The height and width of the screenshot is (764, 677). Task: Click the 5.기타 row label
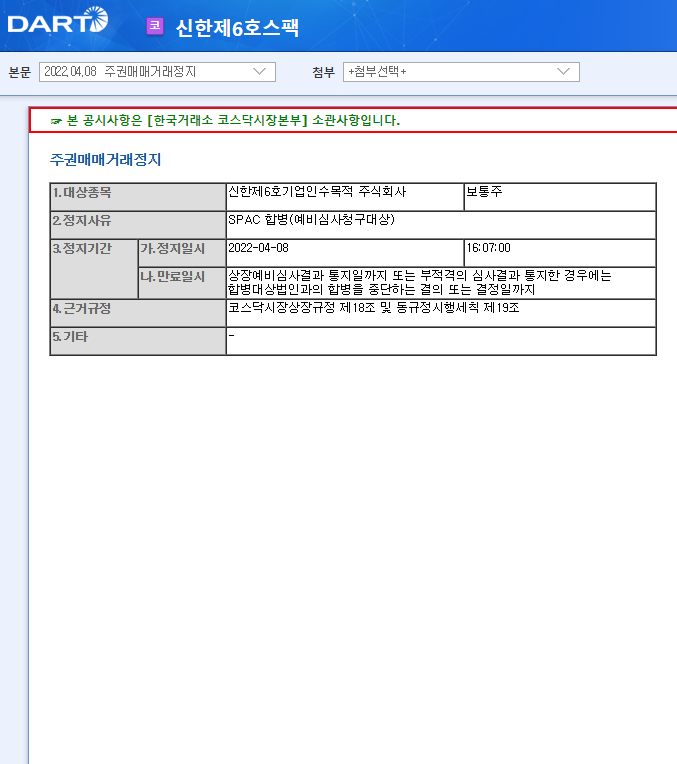[138, 341]
